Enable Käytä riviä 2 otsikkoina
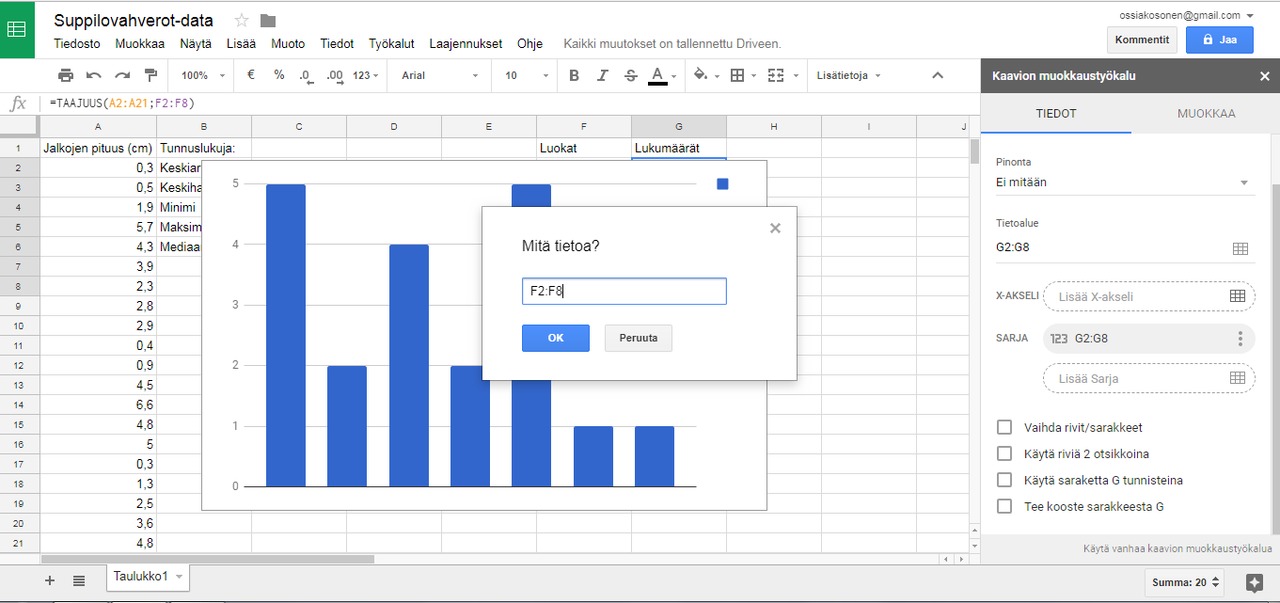 (x=1005, y=454)
